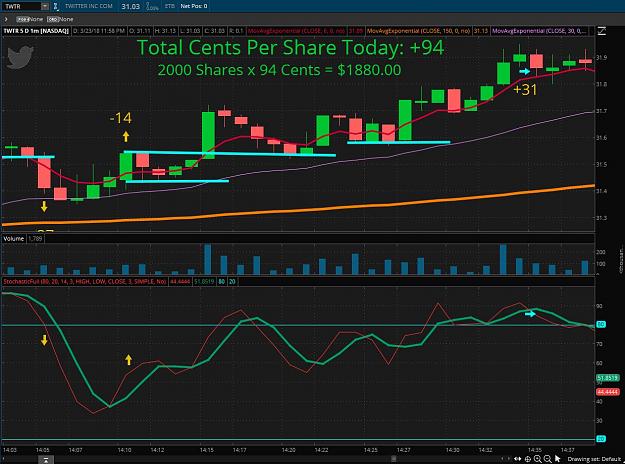Click the collapse-to-bottom icon on the time axis
The image size is (625, 464).
(46, 460)
